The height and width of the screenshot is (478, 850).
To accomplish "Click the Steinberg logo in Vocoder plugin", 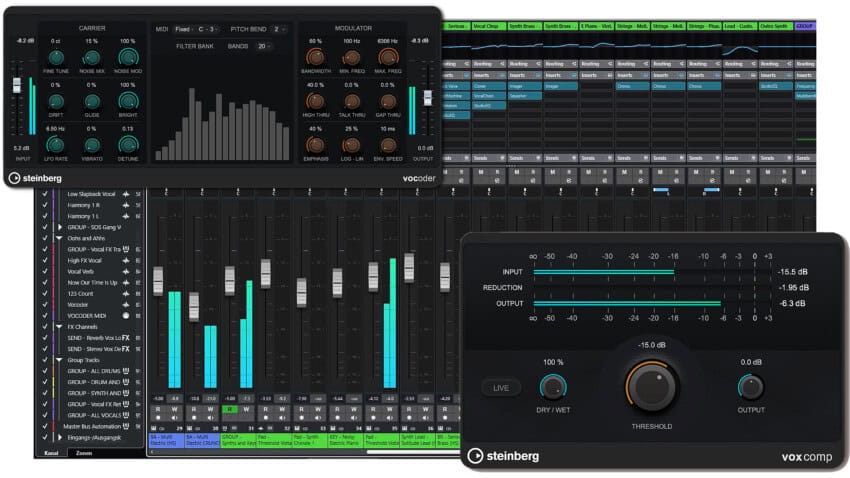I will click(35, 178).
